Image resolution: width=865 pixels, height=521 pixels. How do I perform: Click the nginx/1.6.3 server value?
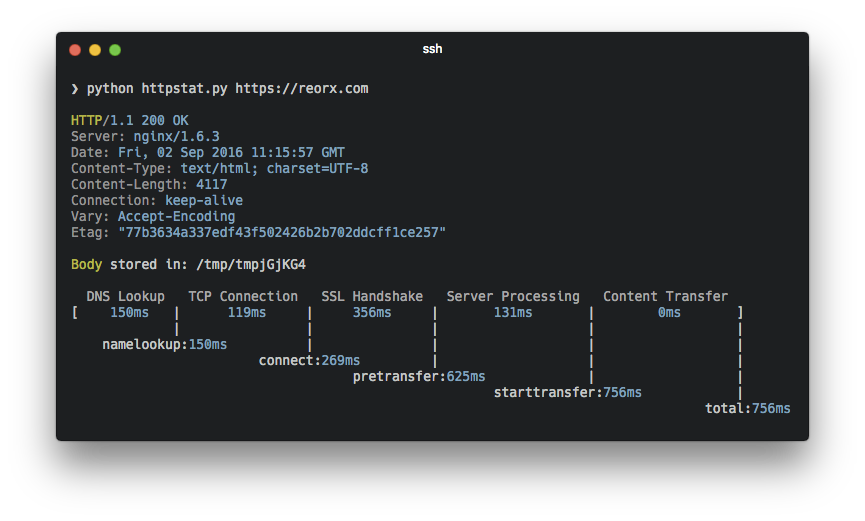pos(177,136)
